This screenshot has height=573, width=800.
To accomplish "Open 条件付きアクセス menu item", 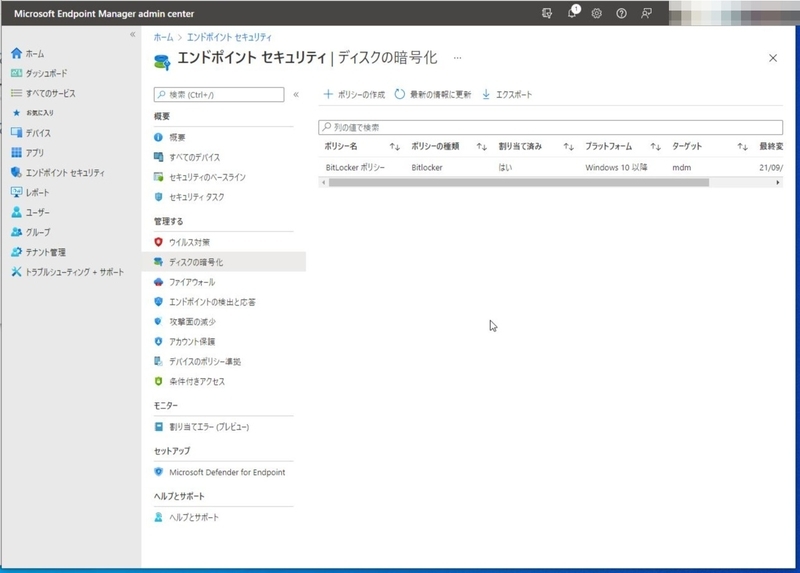I will tap(197, 382).
